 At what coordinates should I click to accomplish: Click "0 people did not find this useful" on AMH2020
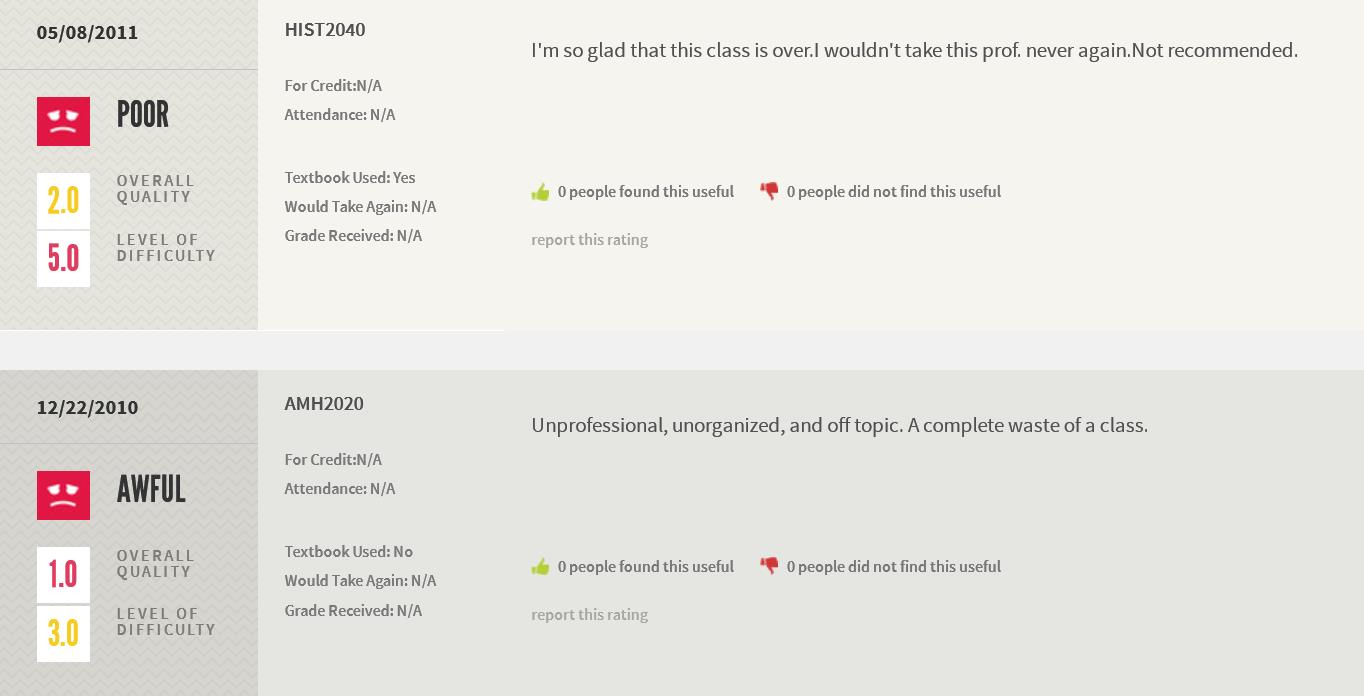(893, 567)
